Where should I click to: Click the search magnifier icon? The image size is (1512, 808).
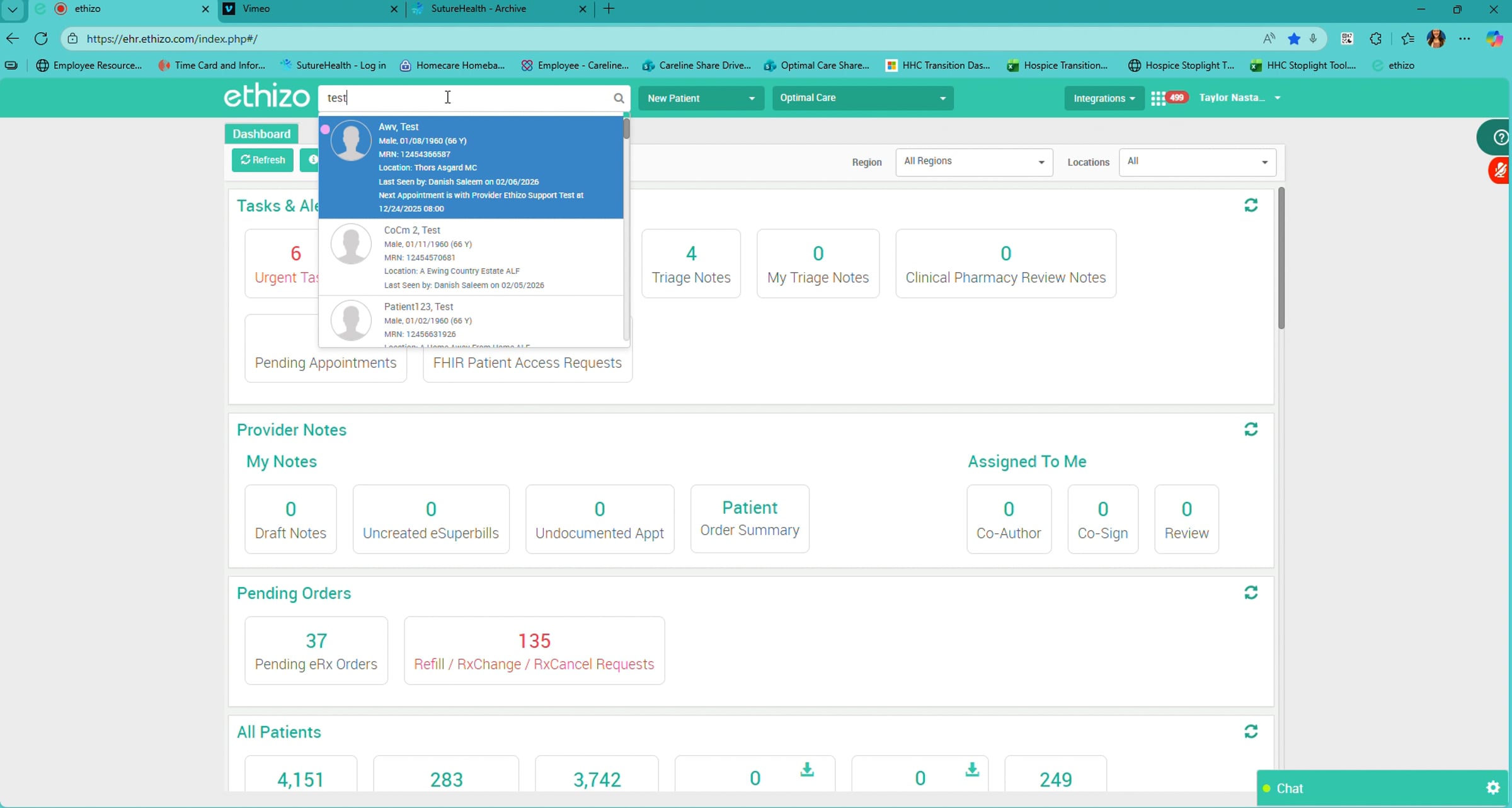(619, 98)
